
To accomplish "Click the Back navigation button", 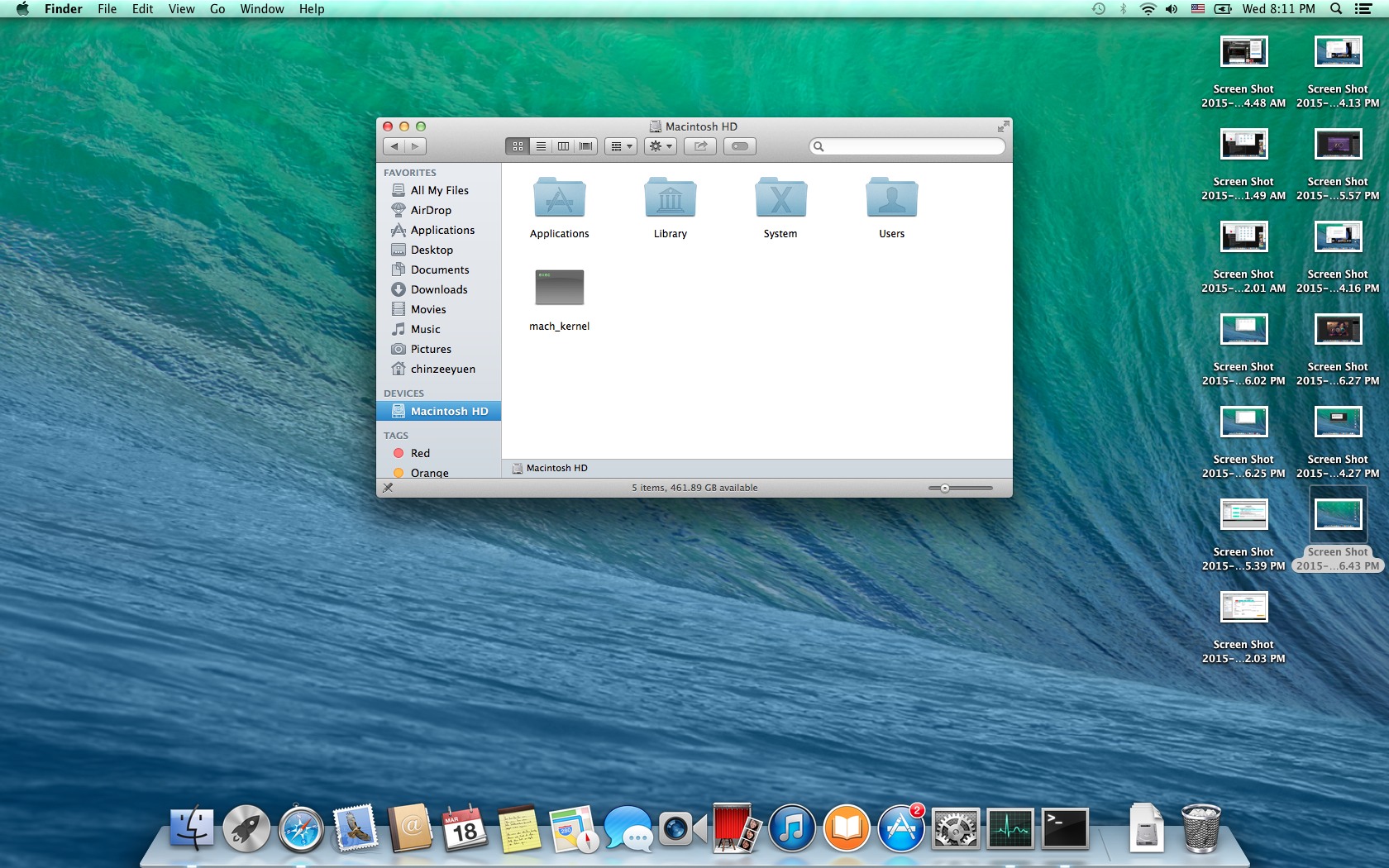I will pyautogui.click(x=394, y=146).
